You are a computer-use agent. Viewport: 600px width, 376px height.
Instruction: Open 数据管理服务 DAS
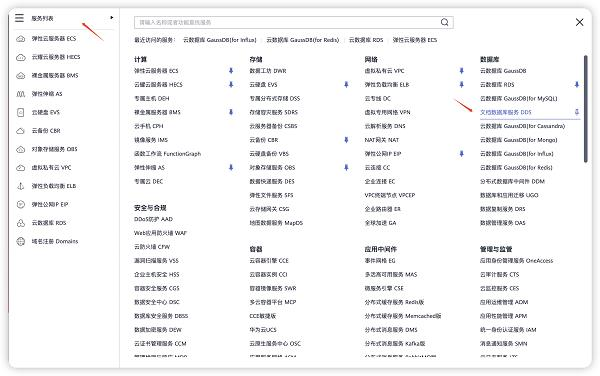[503, 223]
